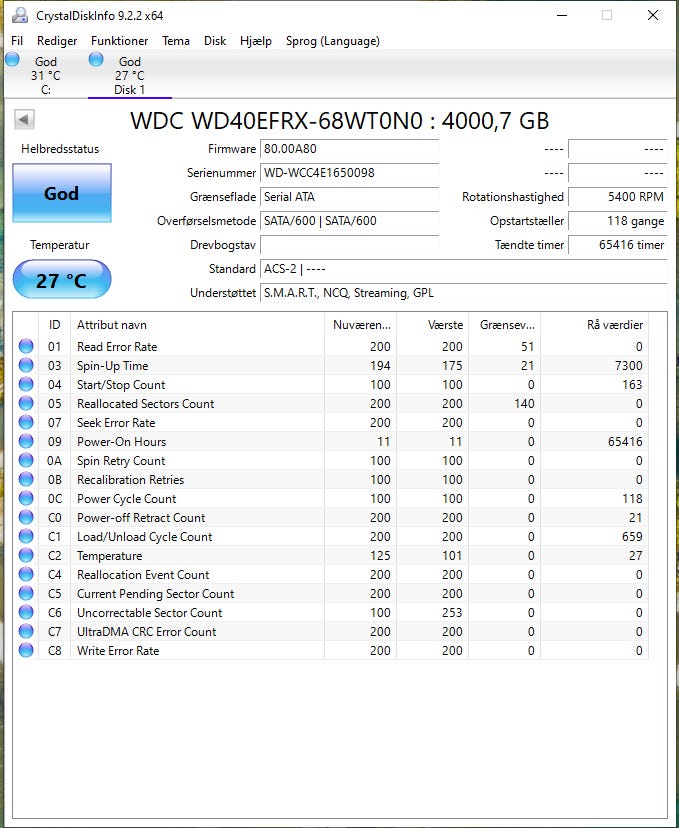Click the Serienummer field value
The image size is (679, 828).
tap(350, 173)
